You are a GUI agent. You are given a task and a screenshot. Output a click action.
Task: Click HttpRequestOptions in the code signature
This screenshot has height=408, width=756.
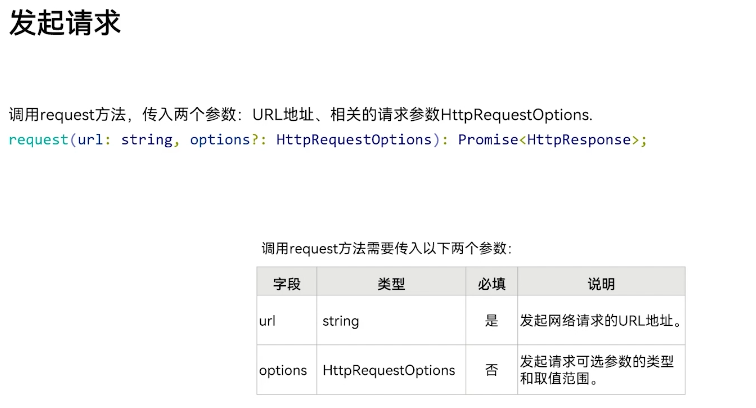pos(353,140)
